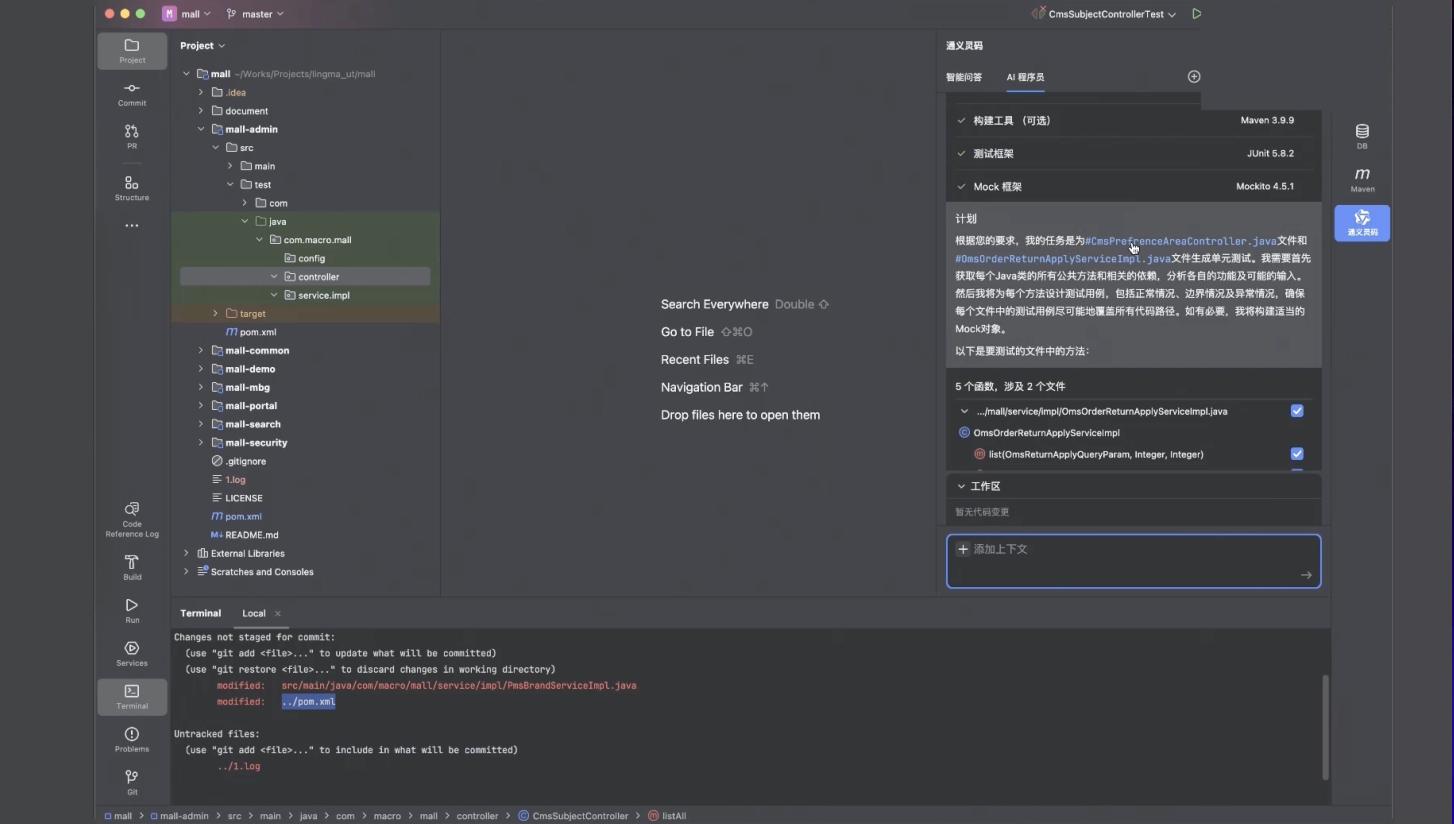Open the Maven panel icon
The width and height of the screenshot is (1454, 824).
click(x=1362, y=180)
